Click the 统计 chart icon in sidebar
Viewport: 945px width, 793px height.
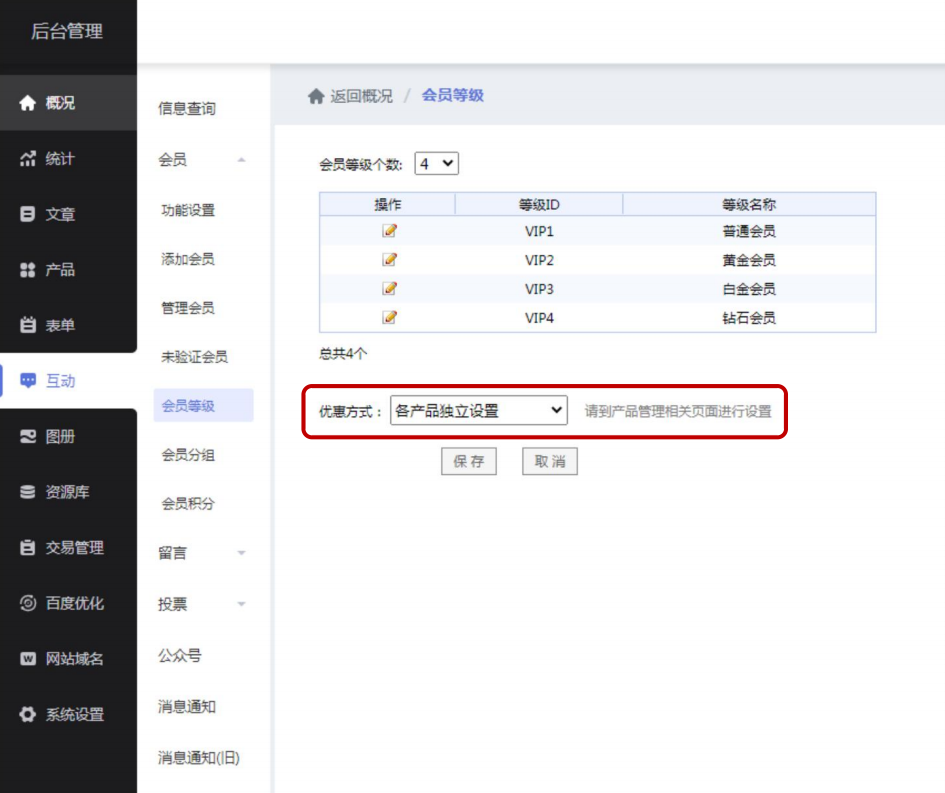28,159
